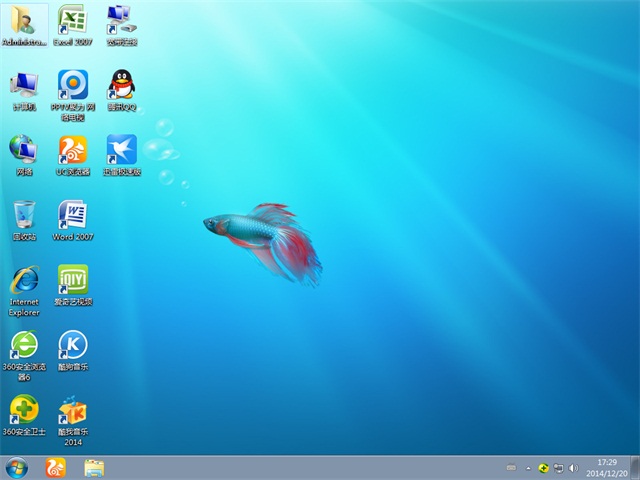This screenshot has width=640, height=480.
Task: Open the Computer (计算机) desktop icon
Action: [x=24, y=91]
